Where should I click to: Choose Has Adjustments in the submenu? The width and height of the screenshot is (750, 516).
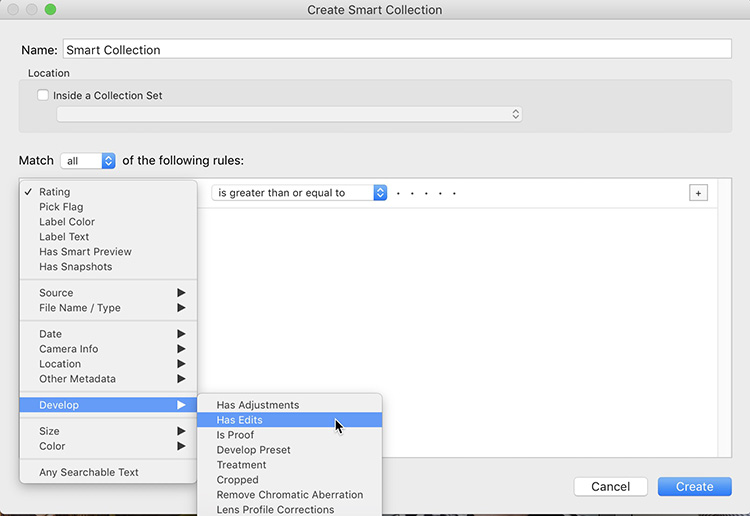click(257, 405)
